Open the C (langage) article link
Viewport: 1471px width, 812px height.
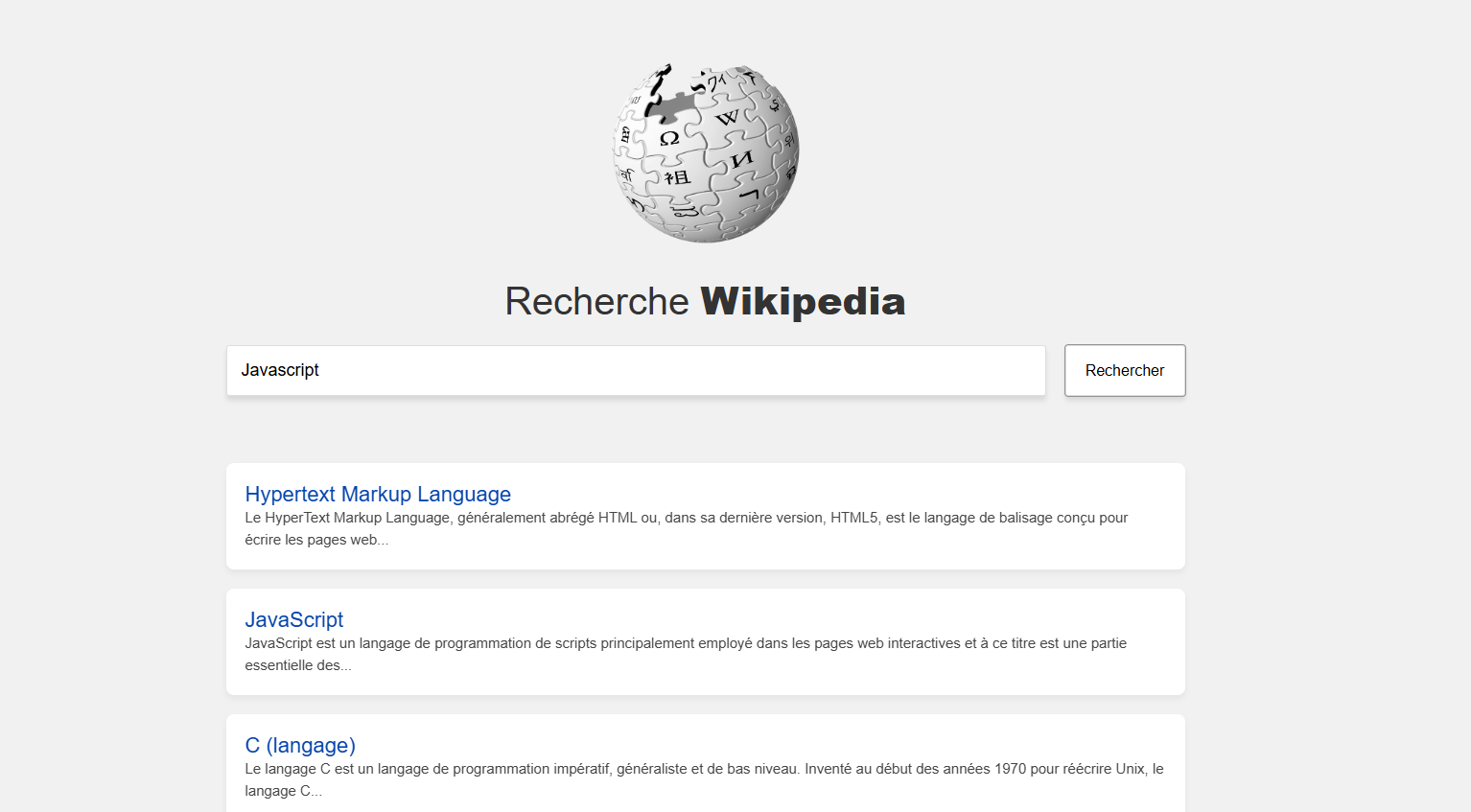point(300,745)
